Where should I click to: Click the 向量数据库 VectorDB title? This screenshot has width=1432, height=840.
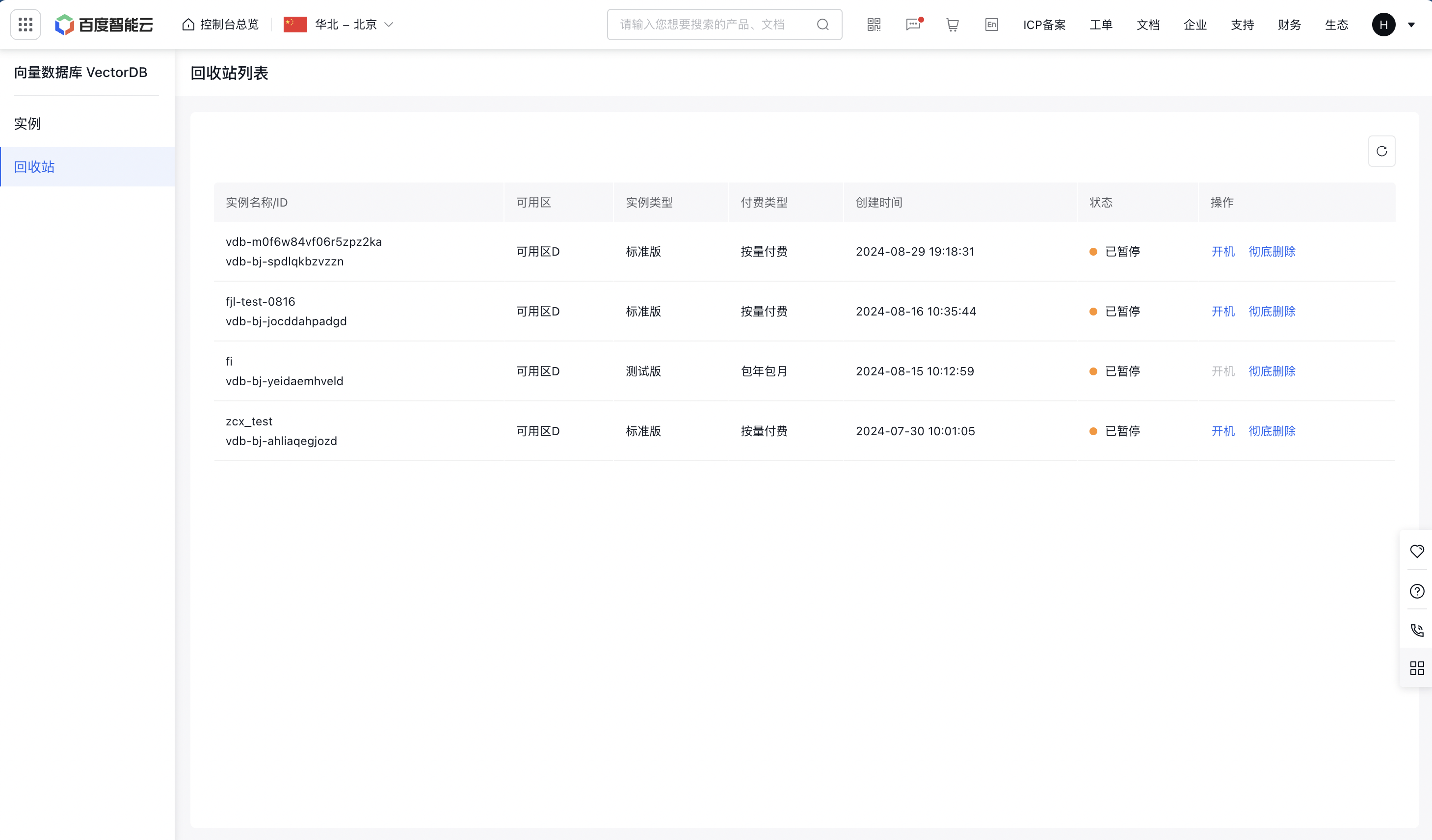[x=80, y=72]
